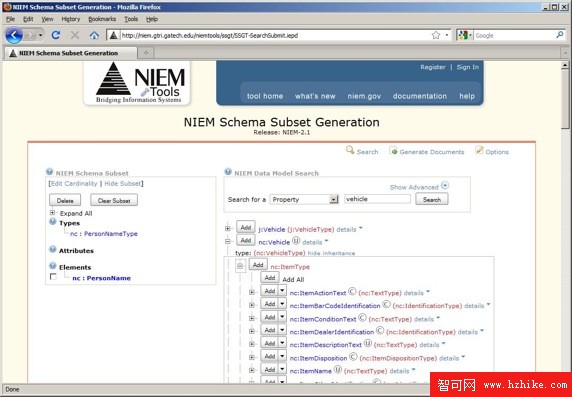Click help icon next to Attributes
Viewport: 572px width, 397px height.
[53, 249]
